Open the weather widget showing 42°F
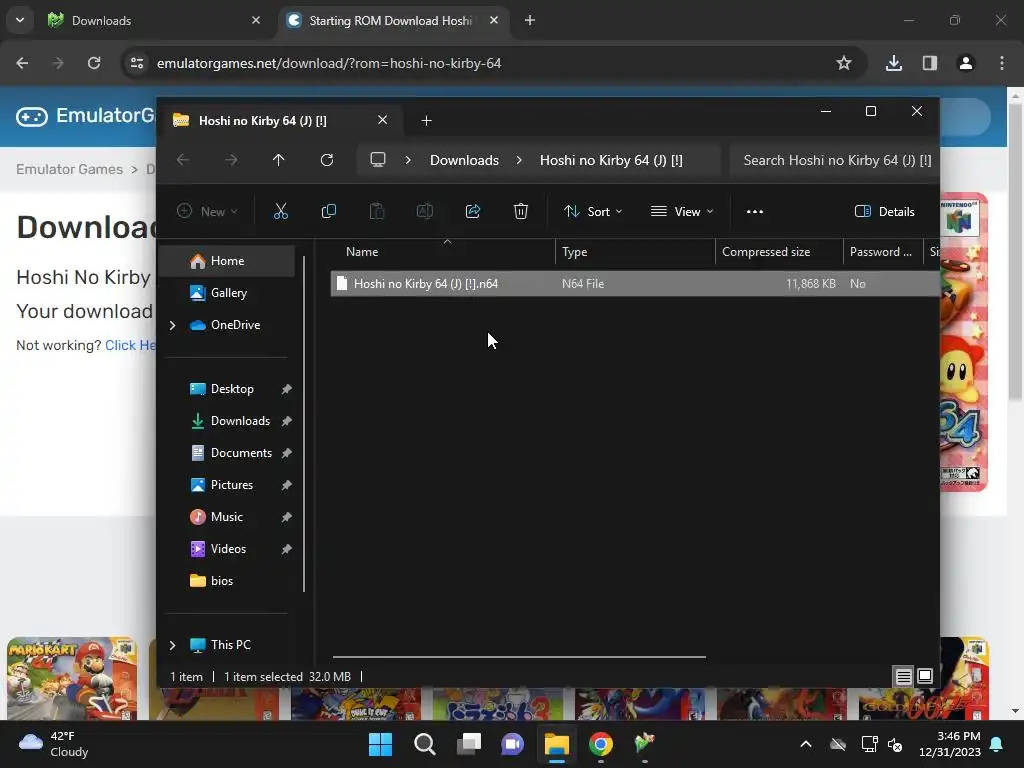1024x768 pixels. click(x=54, y=744)
